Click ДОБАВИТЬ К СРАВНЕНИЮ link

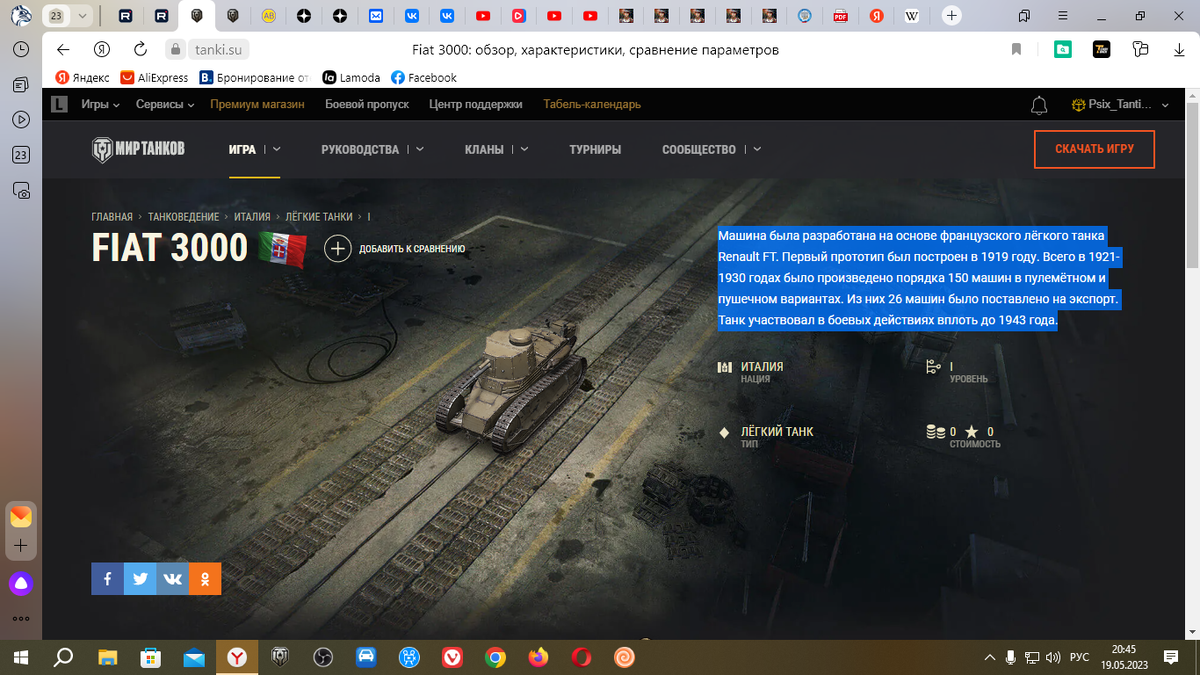pyautogui.click(x=412, y=249)
